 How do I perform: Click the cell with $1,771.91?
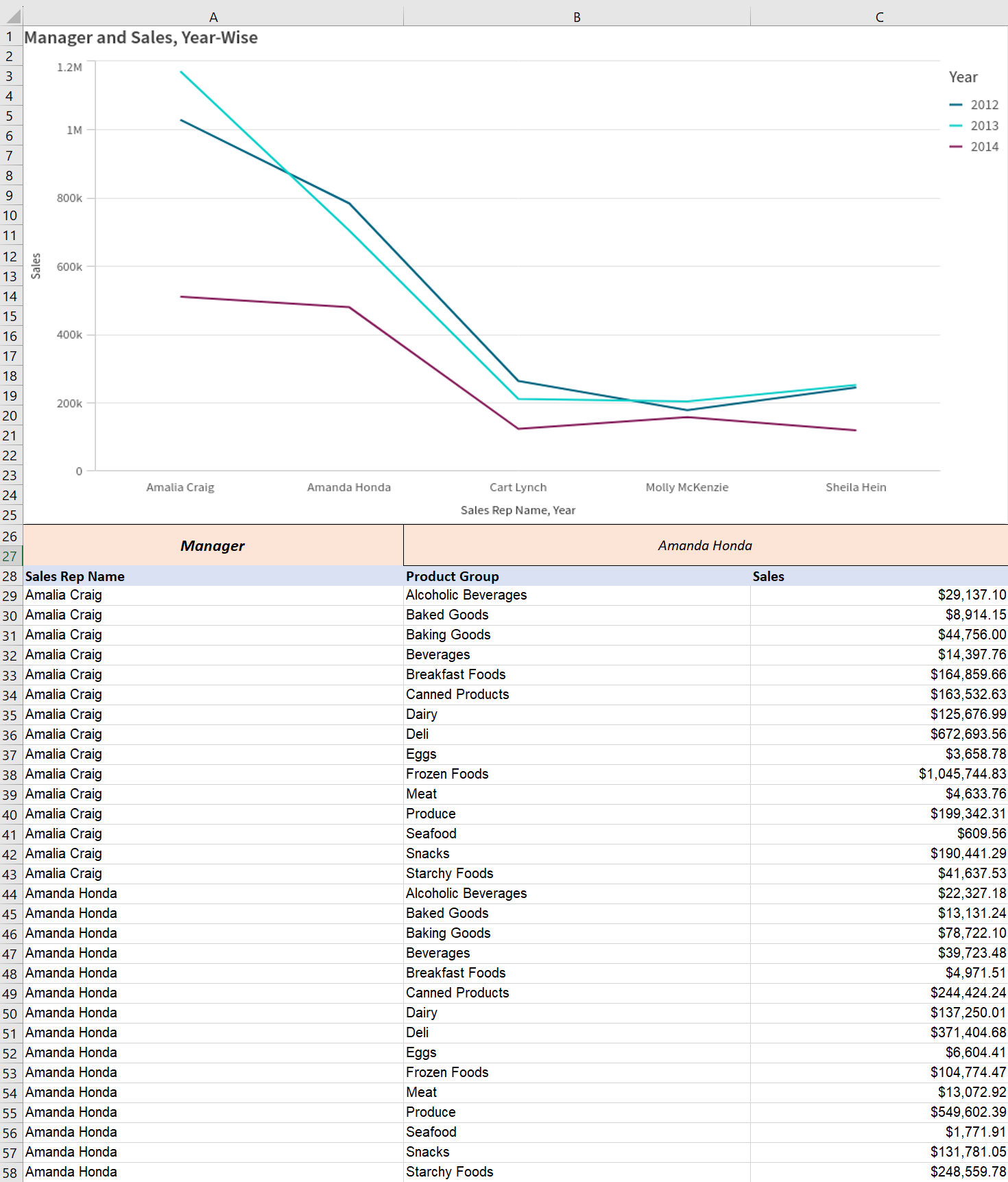(x=879, y=1132)
